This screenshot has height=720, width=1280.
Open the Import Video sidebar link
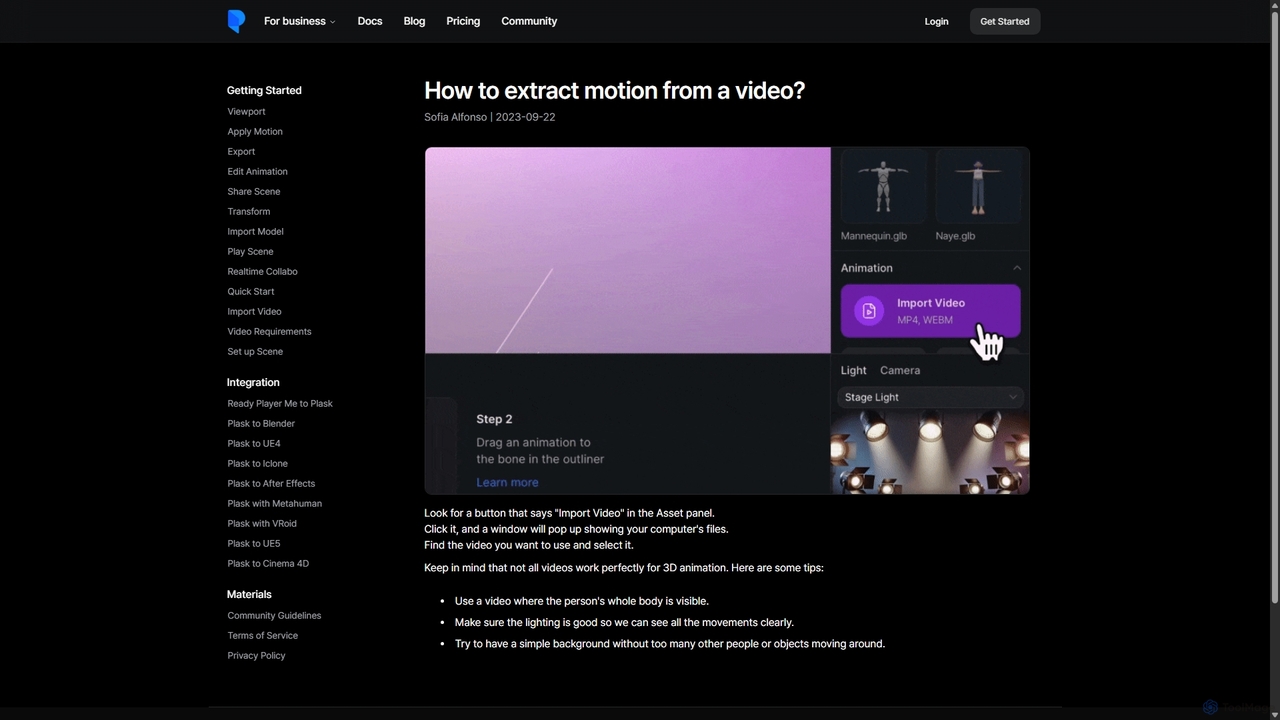[x=254, y=312]
